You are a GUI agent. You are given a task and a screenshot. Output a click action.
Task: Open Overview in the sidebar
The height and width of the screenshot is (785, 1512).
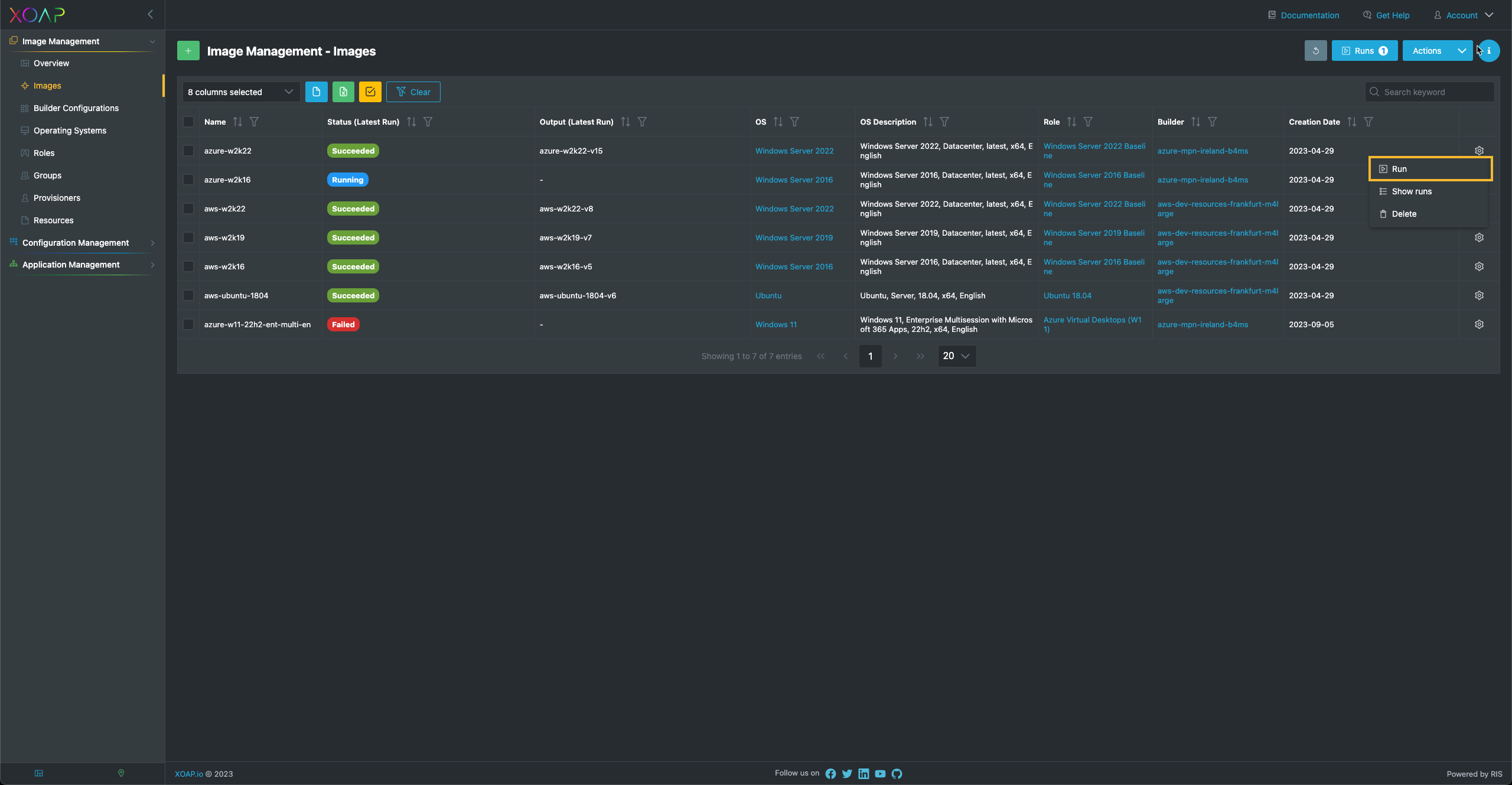pos(51,63)
